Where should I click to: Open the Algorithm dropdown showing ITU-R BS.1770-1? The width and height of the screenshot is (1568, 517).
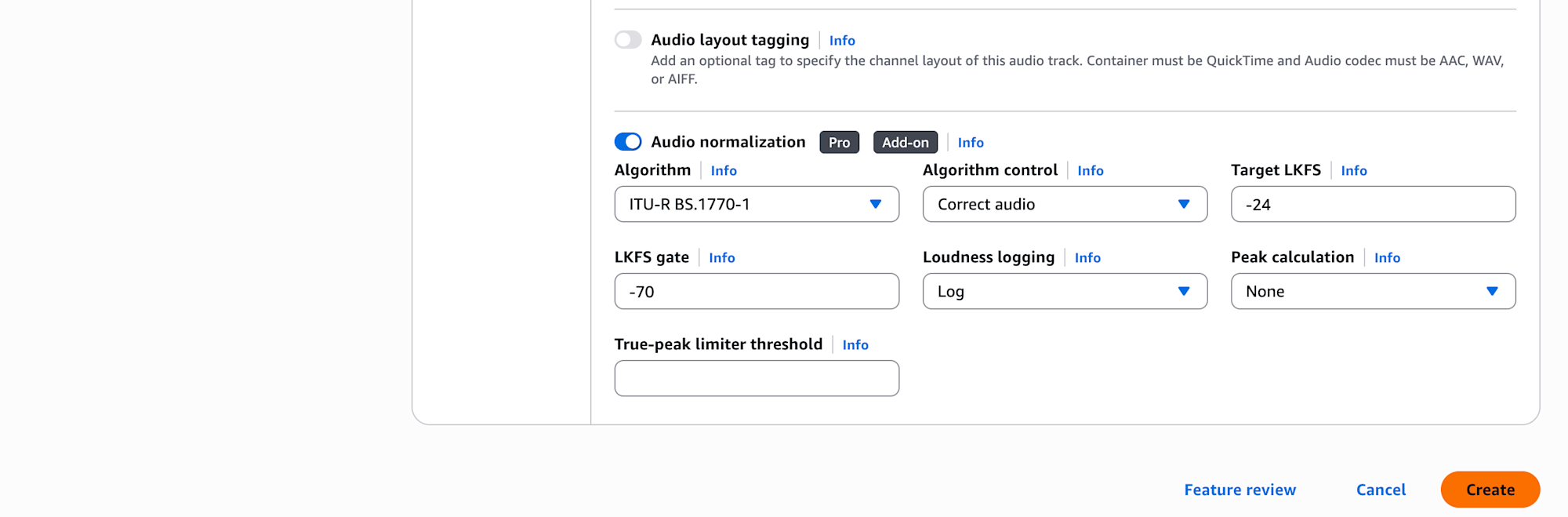(757, 204)
